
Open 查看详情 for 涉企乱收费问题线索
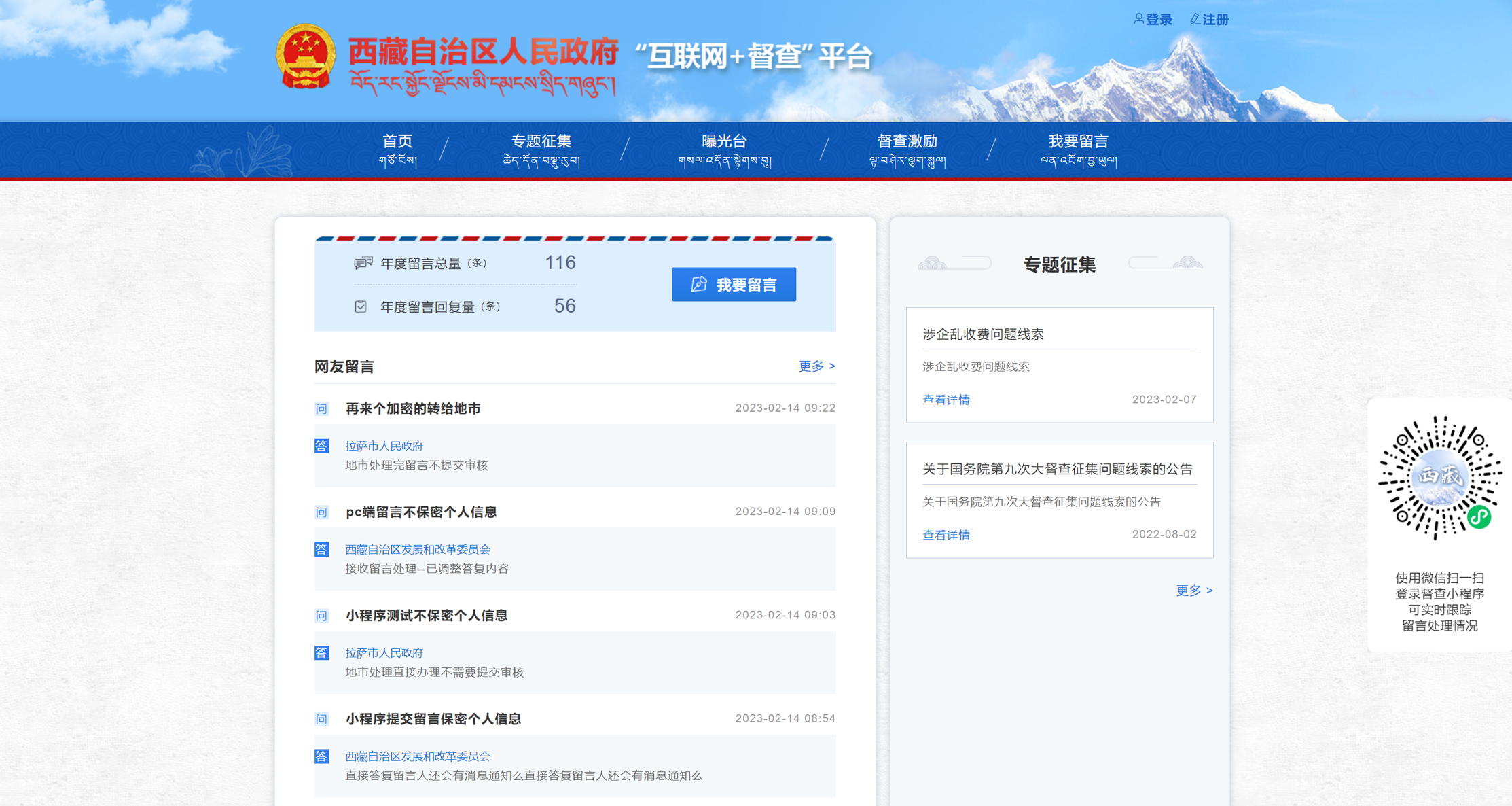click(x=946, y=400)
